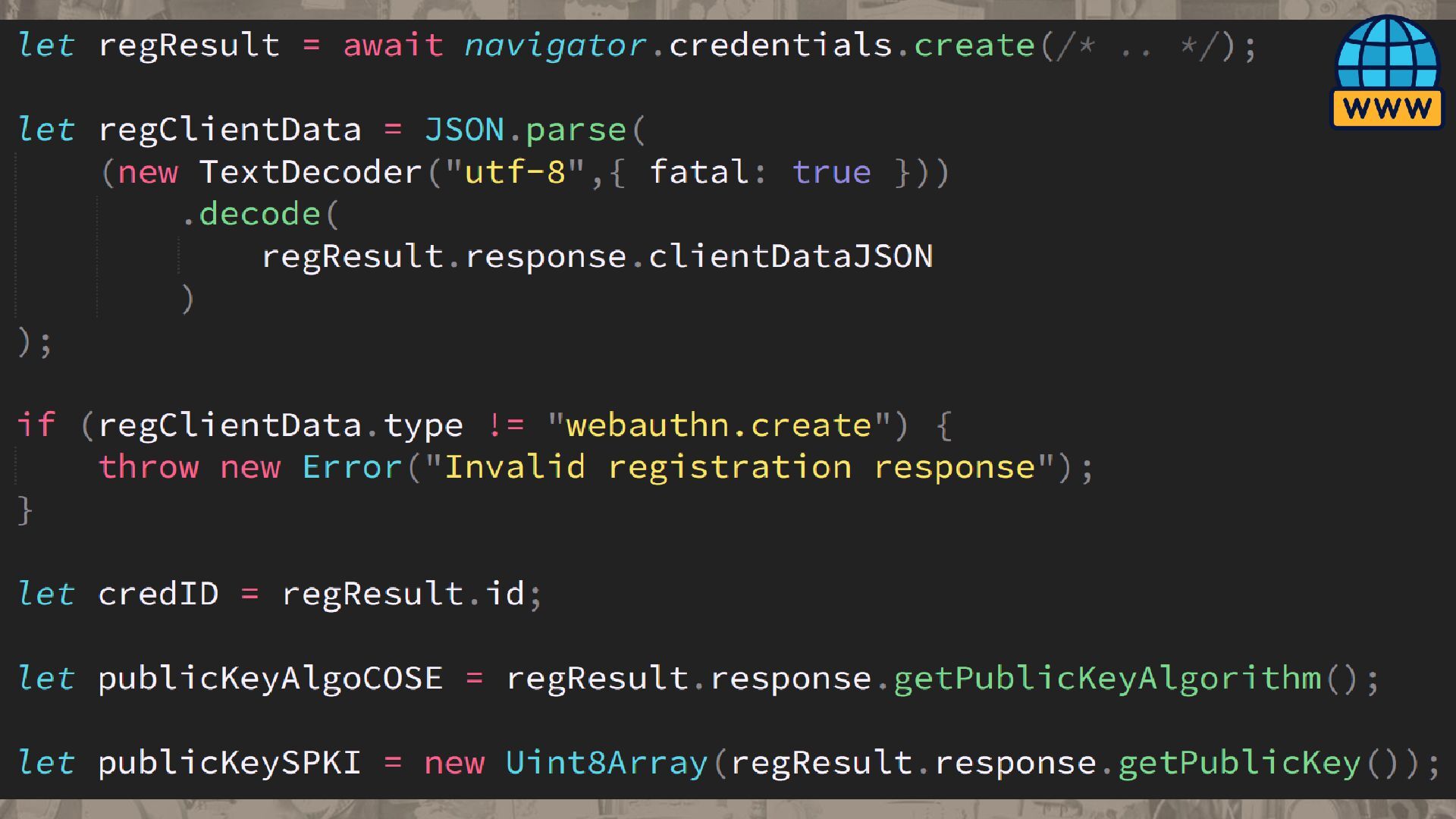Click the credID variable name

click(158, 594)
